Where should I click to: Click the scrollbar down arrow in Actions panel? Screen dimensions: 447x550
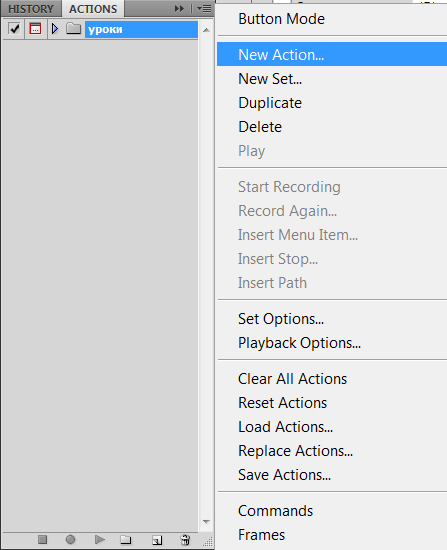pyautogui.click(x=206, y=522)
